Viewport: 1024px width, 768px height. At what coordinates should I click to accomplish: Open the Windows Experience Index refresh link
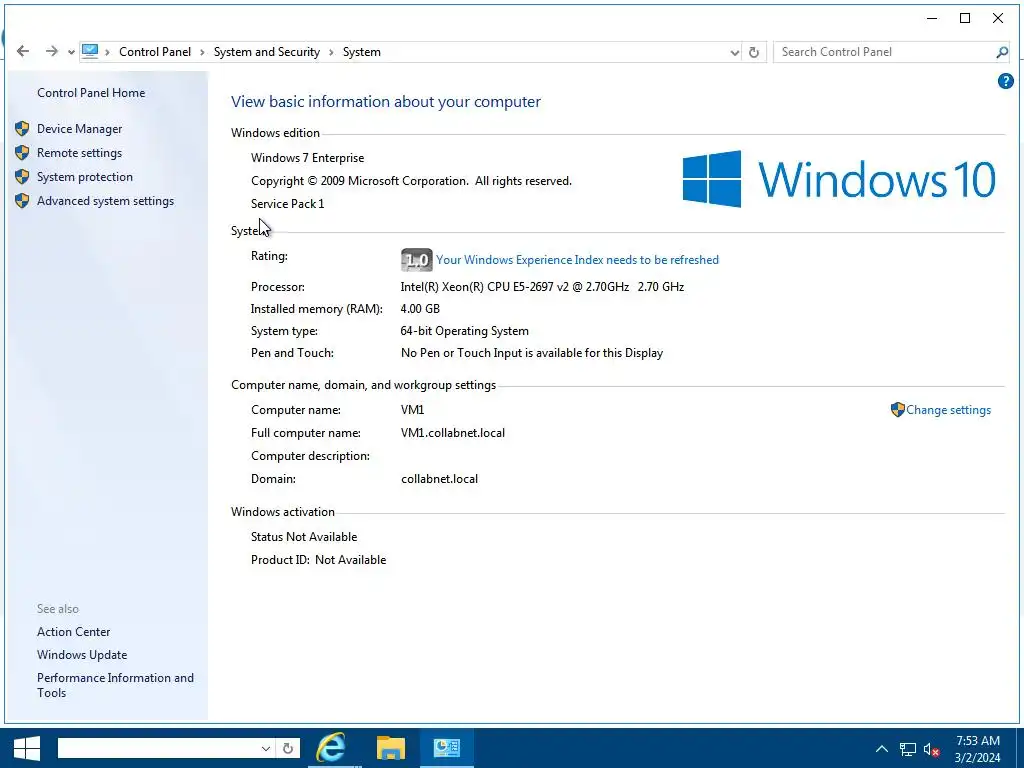pyautogui.click(x=577, y=260)
